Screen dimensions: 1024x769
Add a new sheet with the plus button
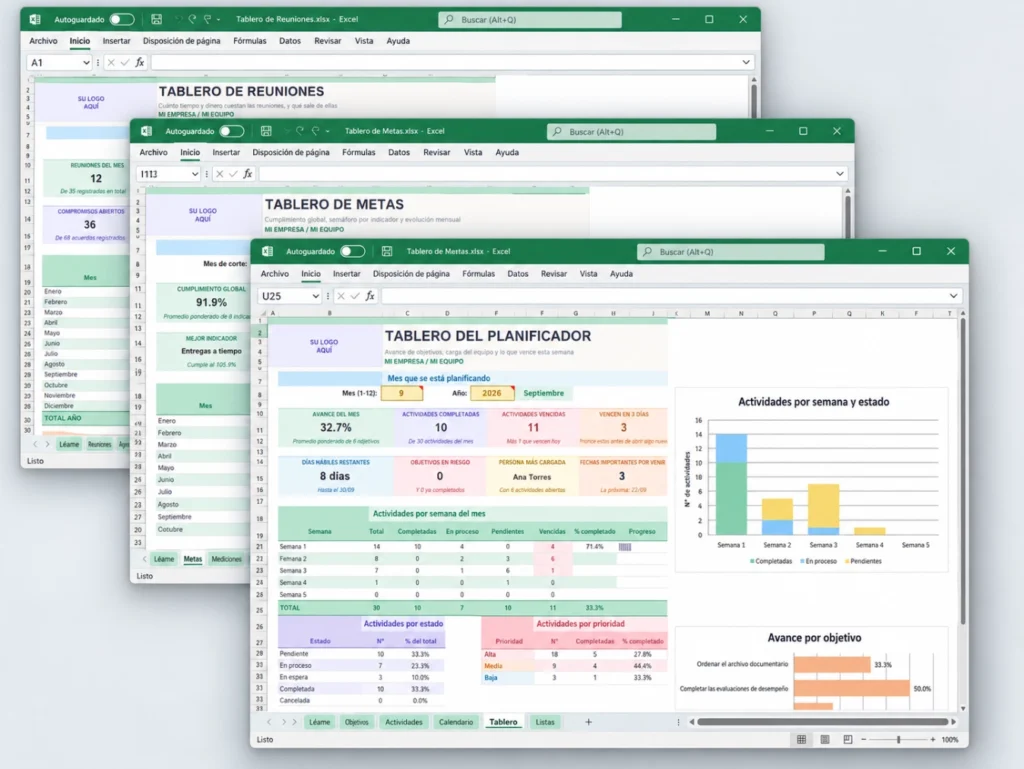588,722
